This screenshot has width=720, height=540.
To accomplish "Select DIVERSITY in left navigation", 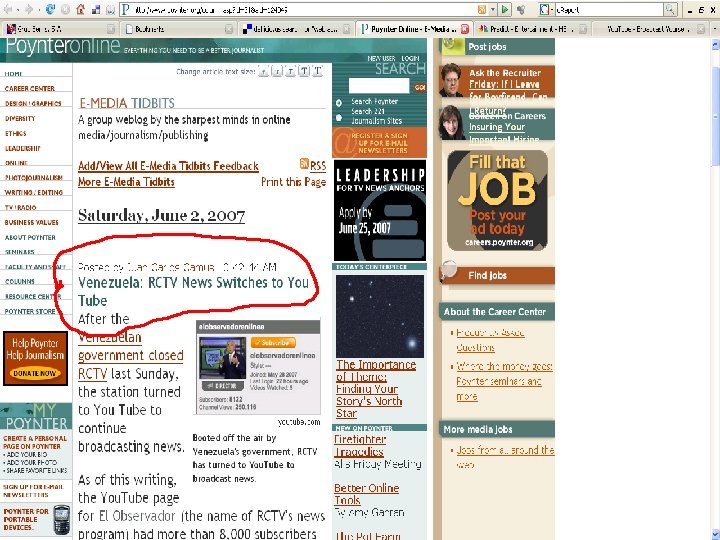I will pos(20,118).
